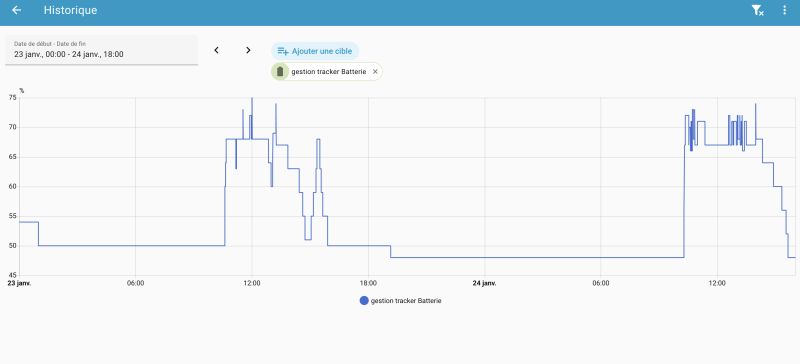Click the 24 janv. axis label
Viewport: 800px width, 364px height.
484,283
